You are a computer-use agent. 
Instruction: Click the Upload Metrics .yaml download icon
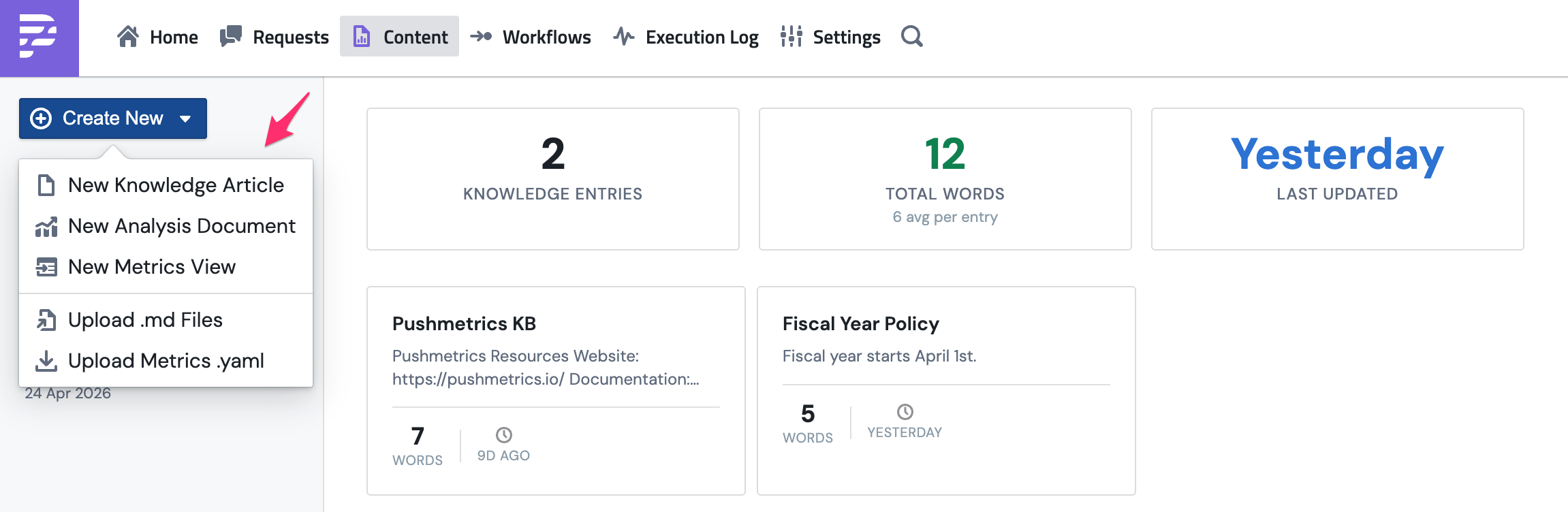(46, 361)
